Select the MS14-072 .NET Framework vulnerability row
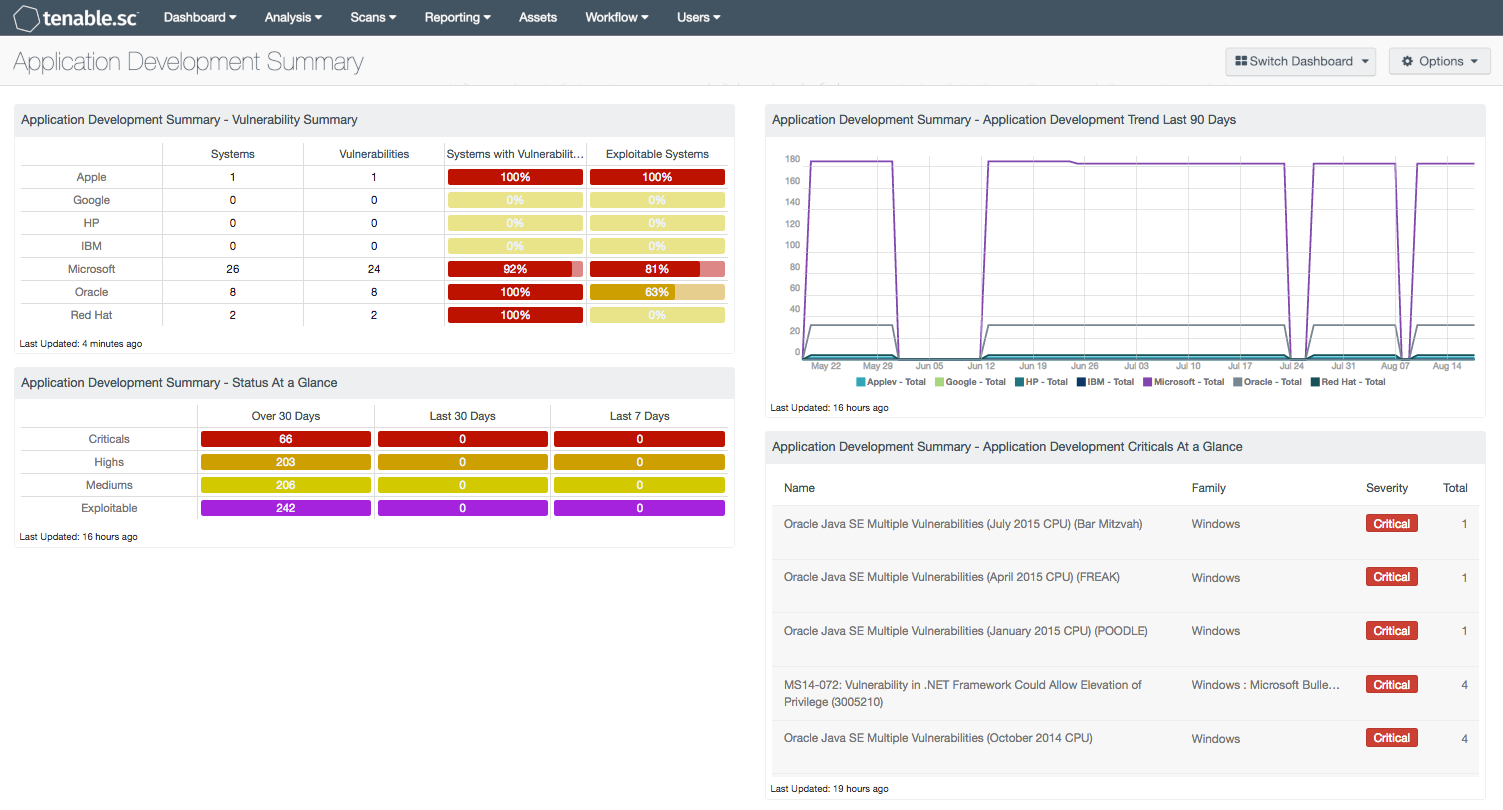Image resolution: width=1503 pixels, height=810 pixels. (1125, 693)
